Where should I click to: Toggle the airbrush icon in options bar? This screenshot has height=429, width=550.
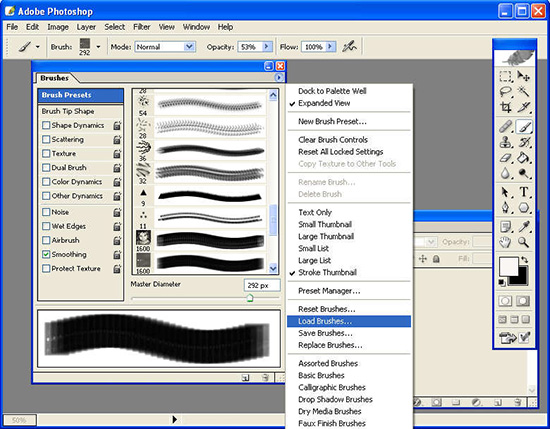pyautogui.click(x=349, y=47)
